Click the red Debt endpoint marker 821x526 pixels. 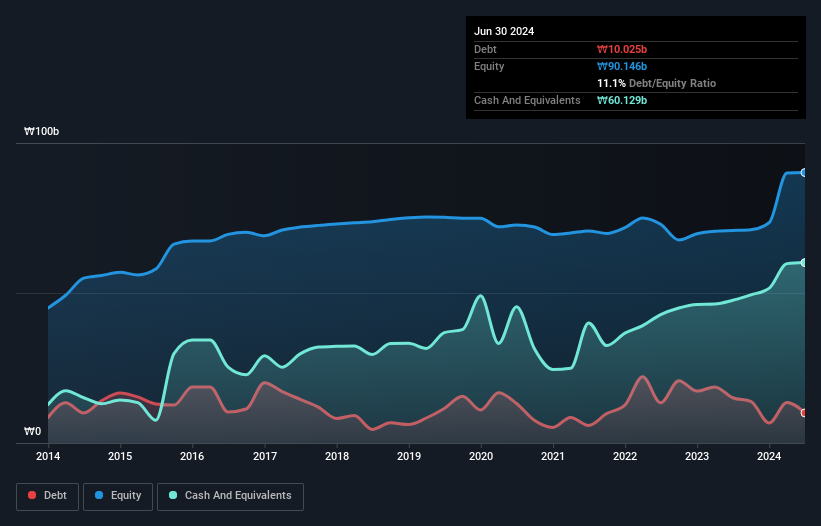(x=804, y=413)
